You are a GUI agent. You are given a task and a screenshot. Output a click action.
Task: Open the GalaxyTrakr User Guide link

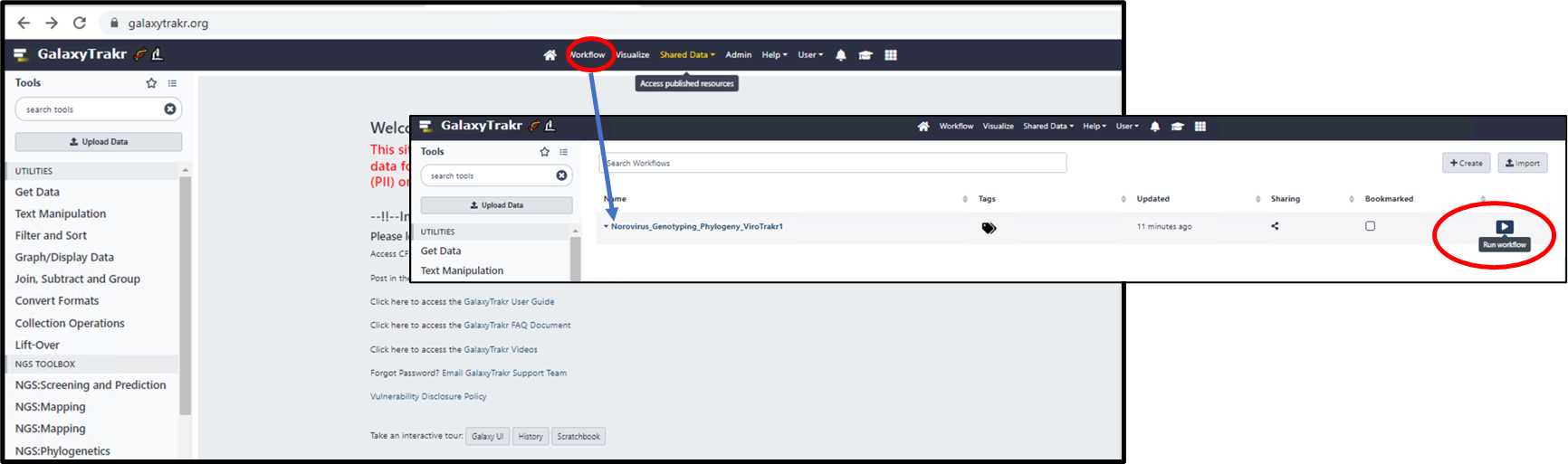[x=509, y=302]
